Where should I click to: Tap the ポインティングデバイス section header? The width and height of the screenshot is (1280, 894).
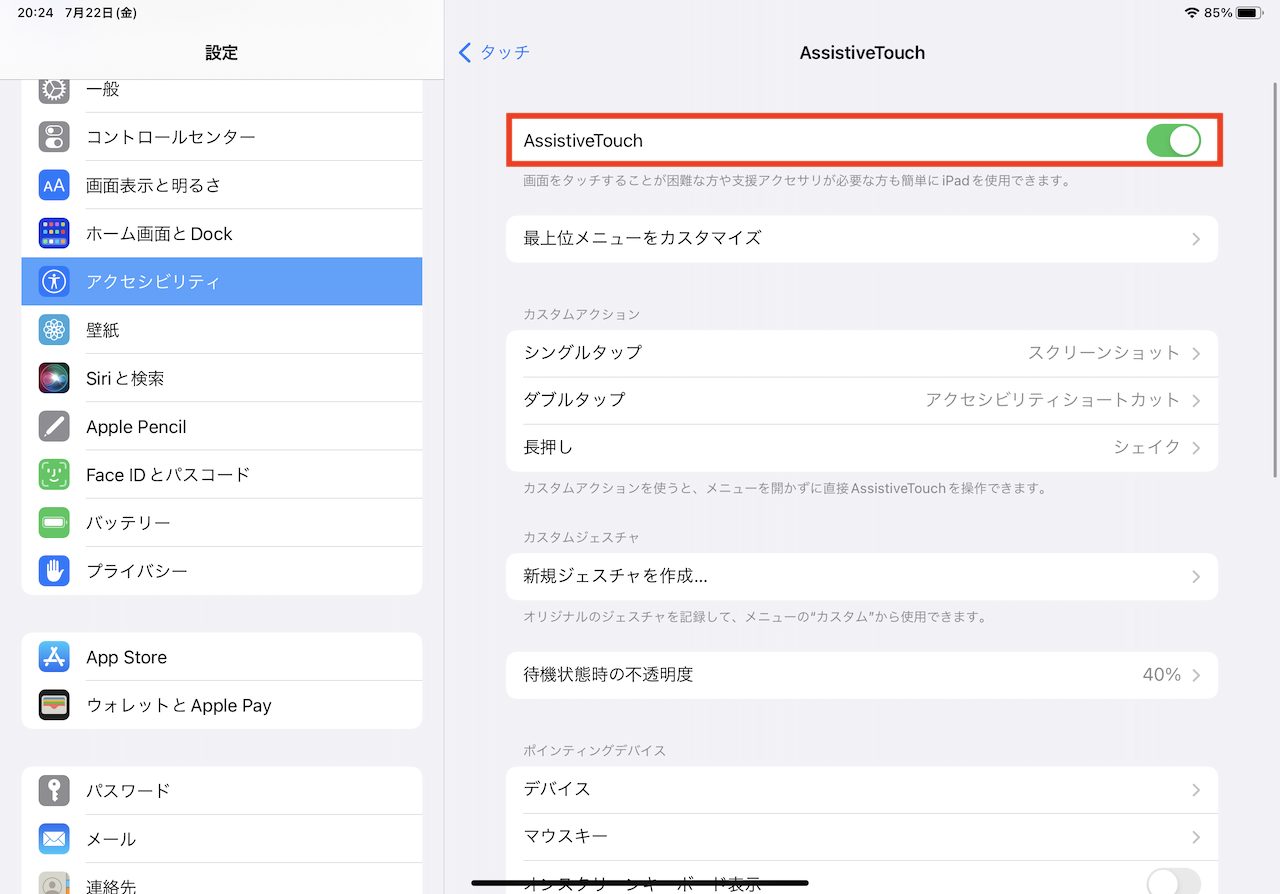click(595, 750)
